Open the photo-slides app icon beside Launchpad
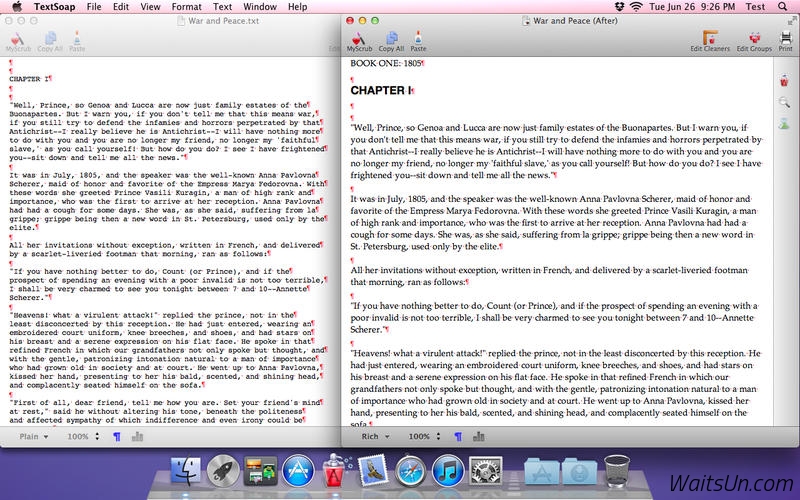800x500 pixels. tap(260, 470)
